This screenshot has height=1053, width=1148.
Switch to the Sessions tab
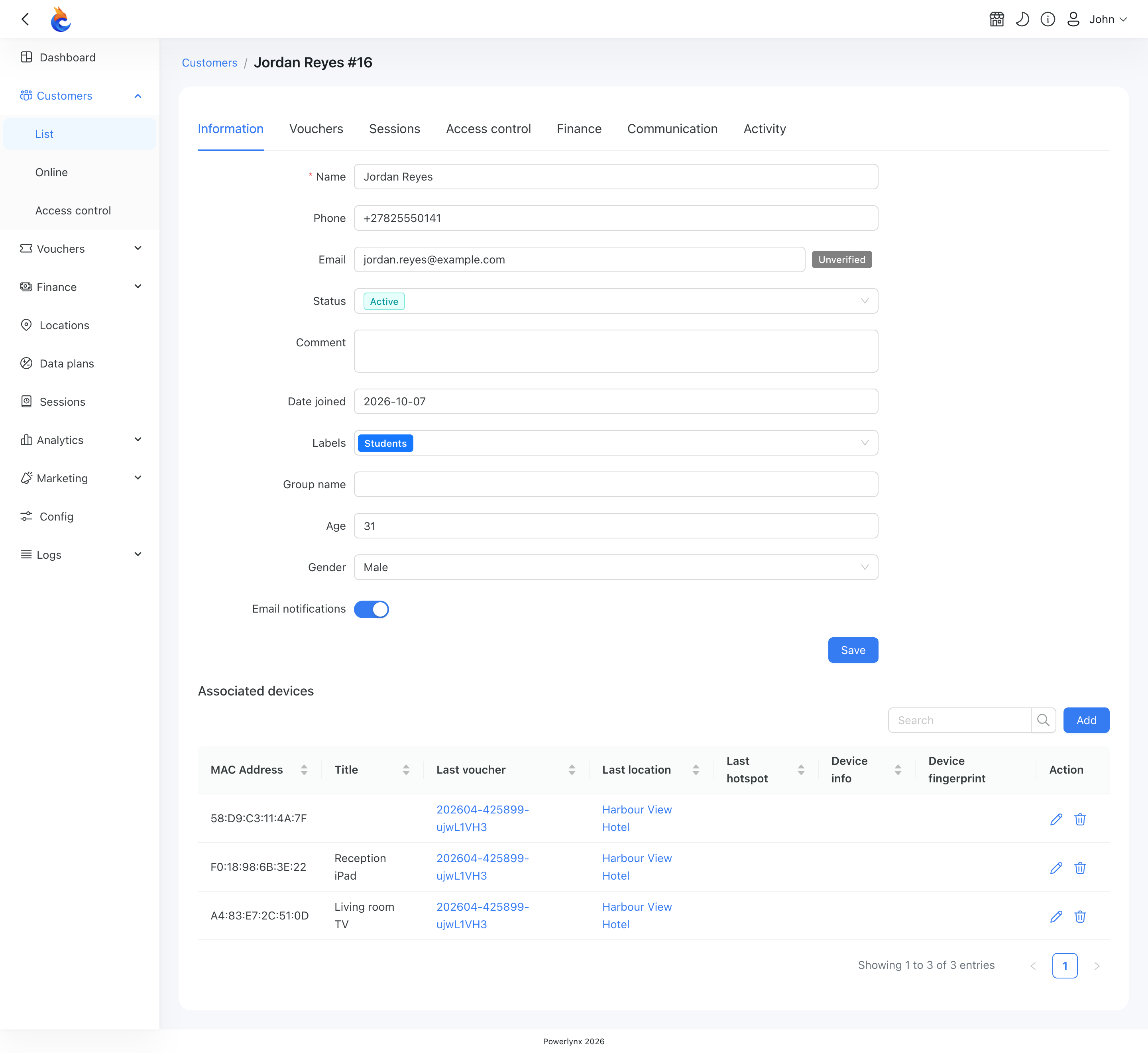tap(394, 129)
